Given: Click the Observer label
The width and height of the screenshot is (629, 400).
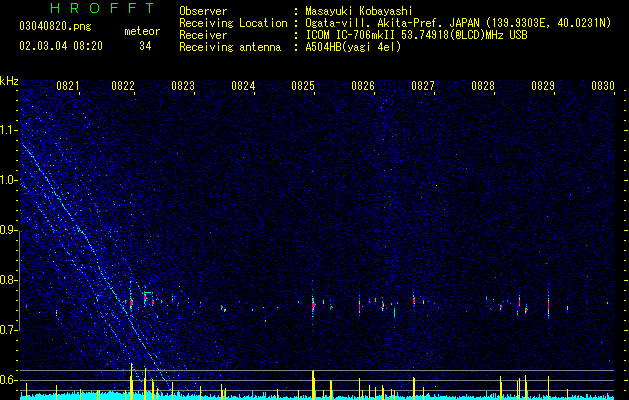Looking at the screenshot, I should pyautogui.click(x=203, y=11).
